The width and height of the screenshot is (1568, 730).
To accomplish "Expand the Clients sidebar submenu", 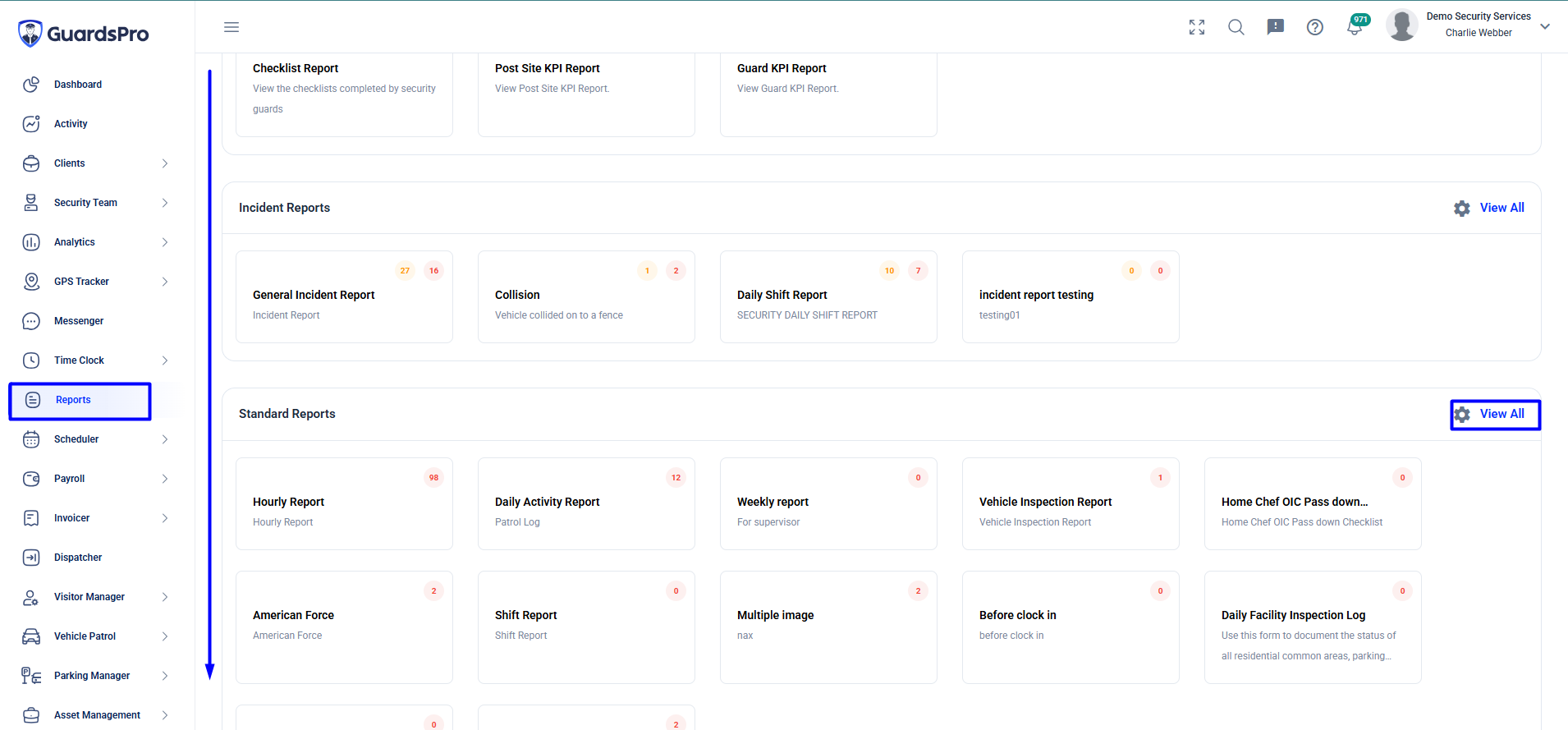I will click(164, 163).
